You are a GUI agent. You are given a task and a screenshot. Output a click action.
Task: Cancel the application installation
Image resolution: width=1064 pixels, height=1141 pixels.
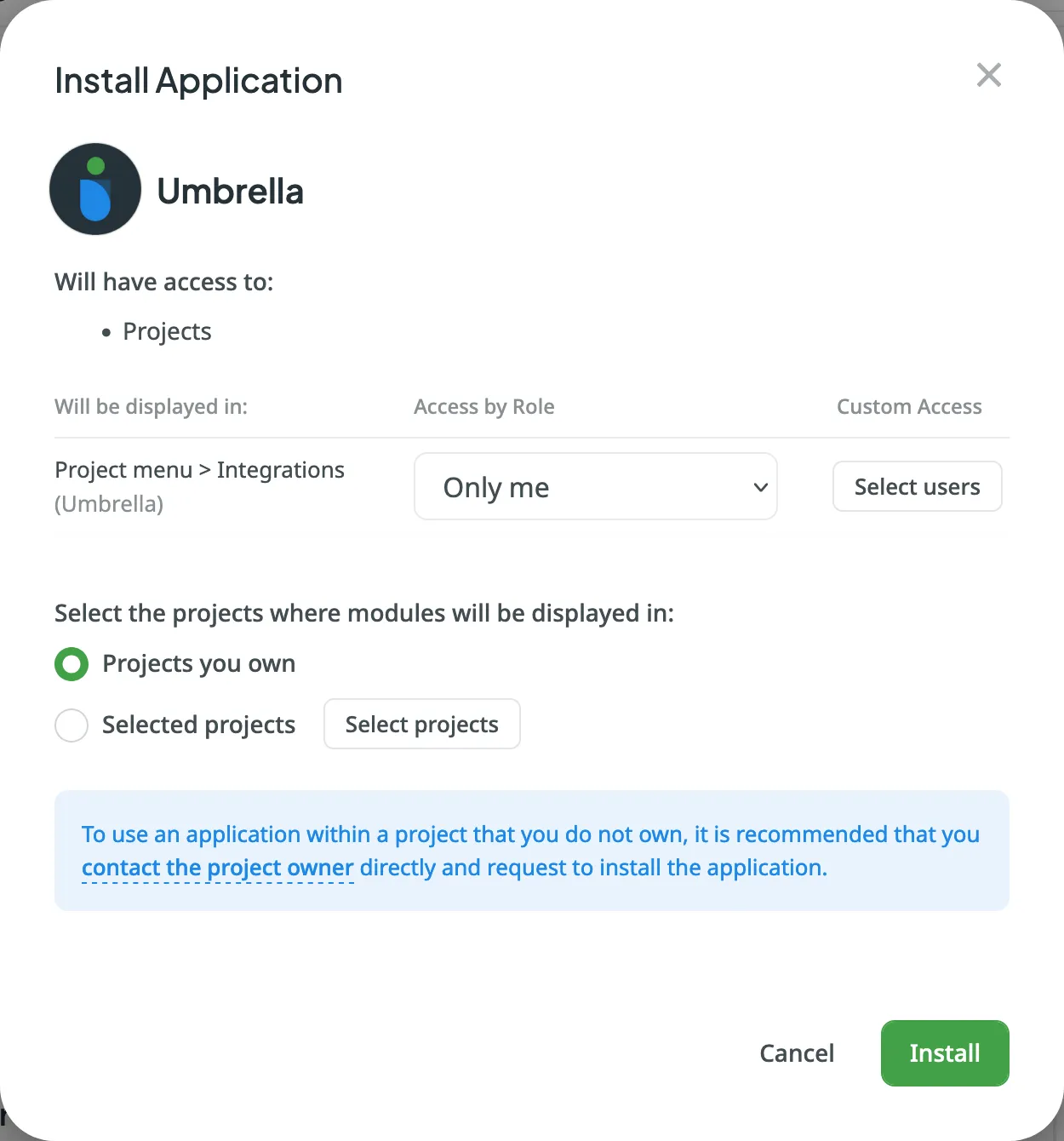point(797,1053)
